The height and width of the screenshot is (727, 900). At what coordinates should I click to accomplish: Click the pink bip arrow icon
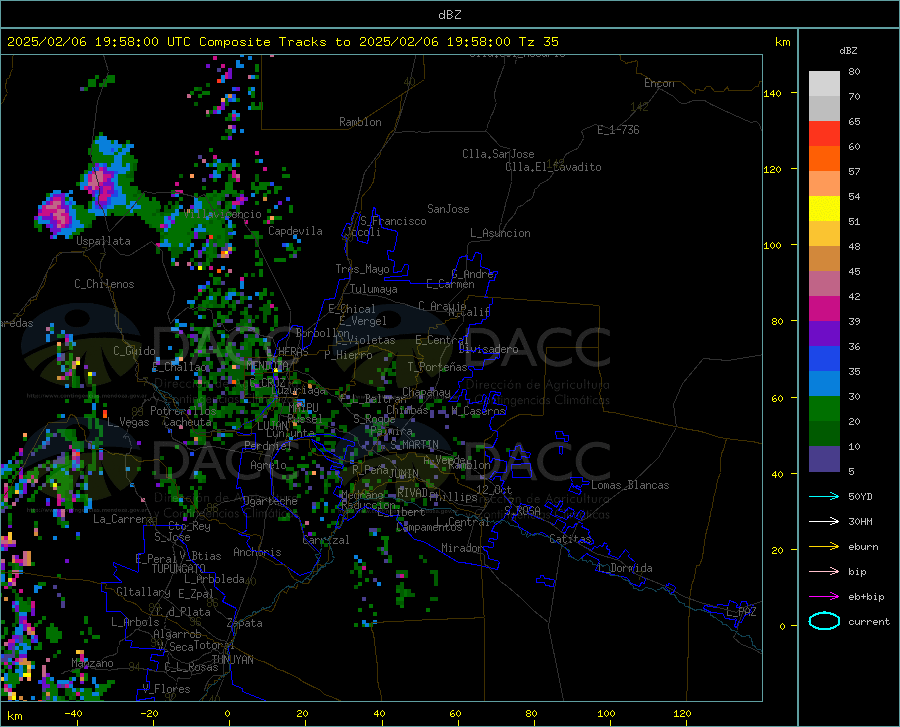tap(824, 571)
